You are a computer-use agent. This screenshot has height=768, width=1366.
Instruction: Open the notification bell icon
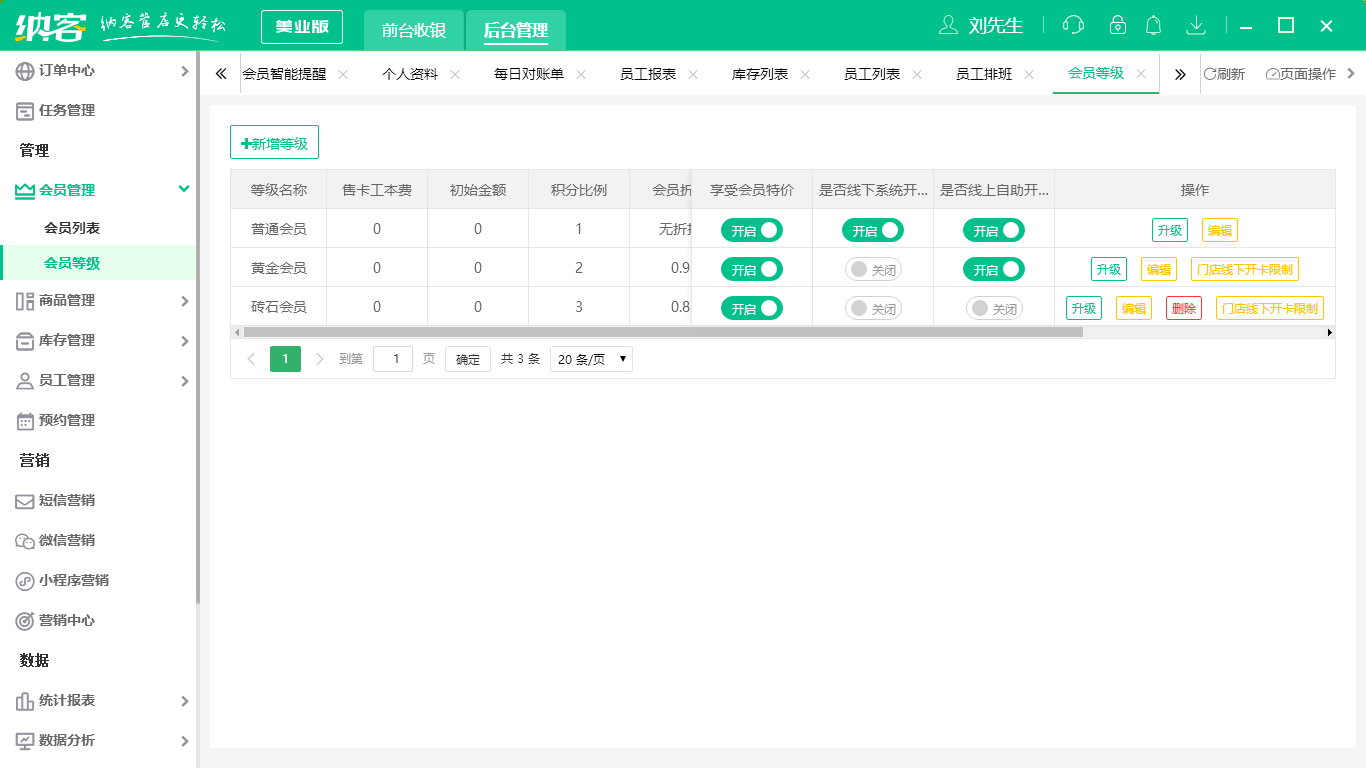point(1154,25)
